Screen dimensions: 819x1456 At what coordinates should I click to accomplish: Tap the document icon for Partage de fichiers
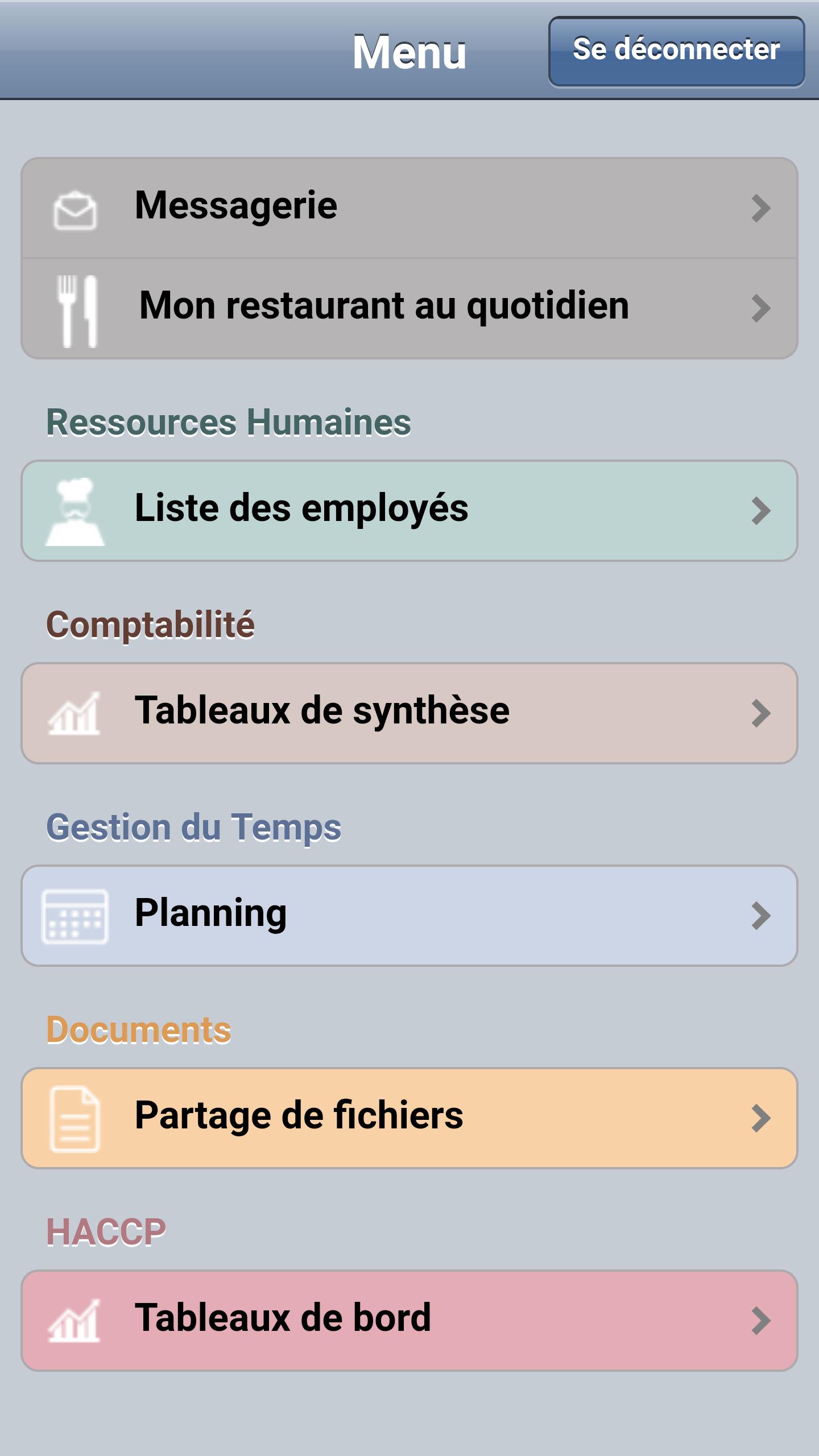pos(75,1119)
